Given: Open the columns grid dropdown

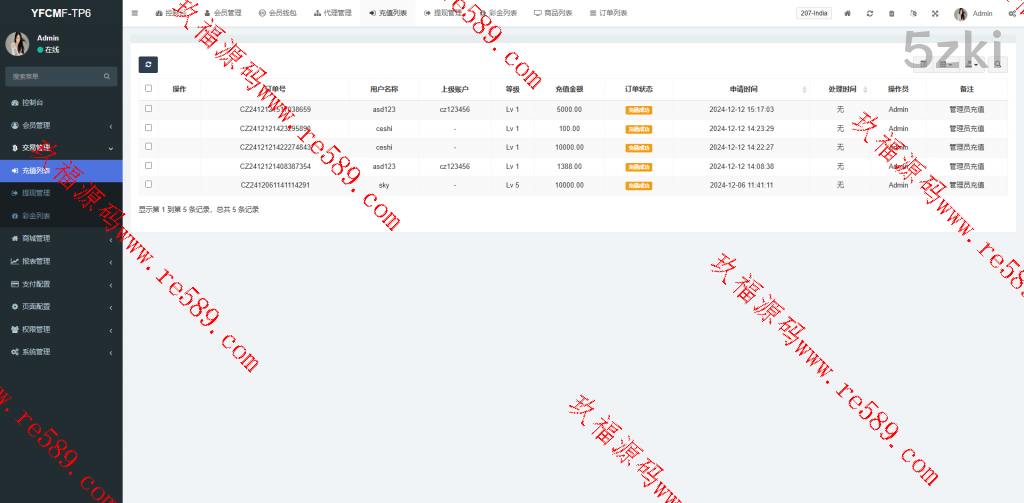Looking at the screenshot, I should (x=944, y=65).
